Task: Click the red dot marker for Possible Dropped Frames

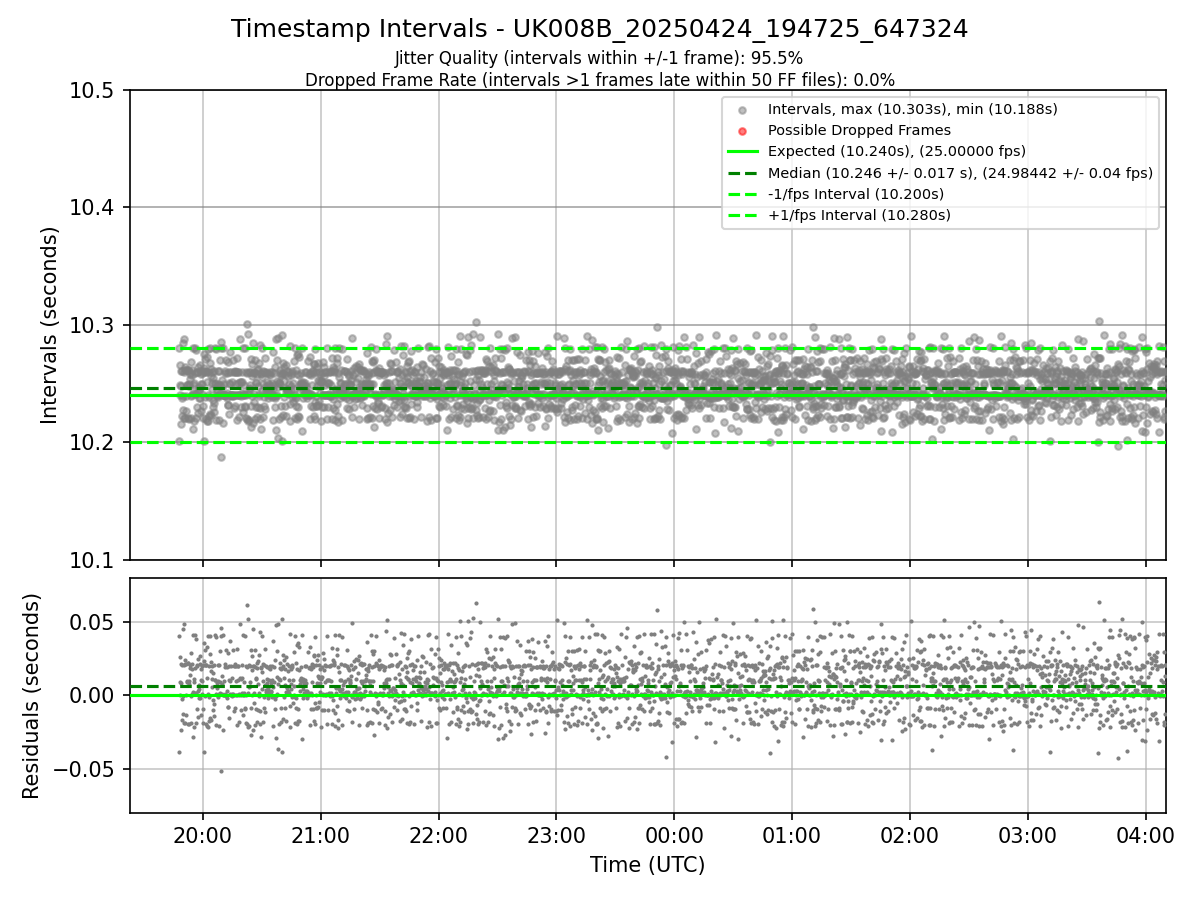Action: click(x=742, y=131)
